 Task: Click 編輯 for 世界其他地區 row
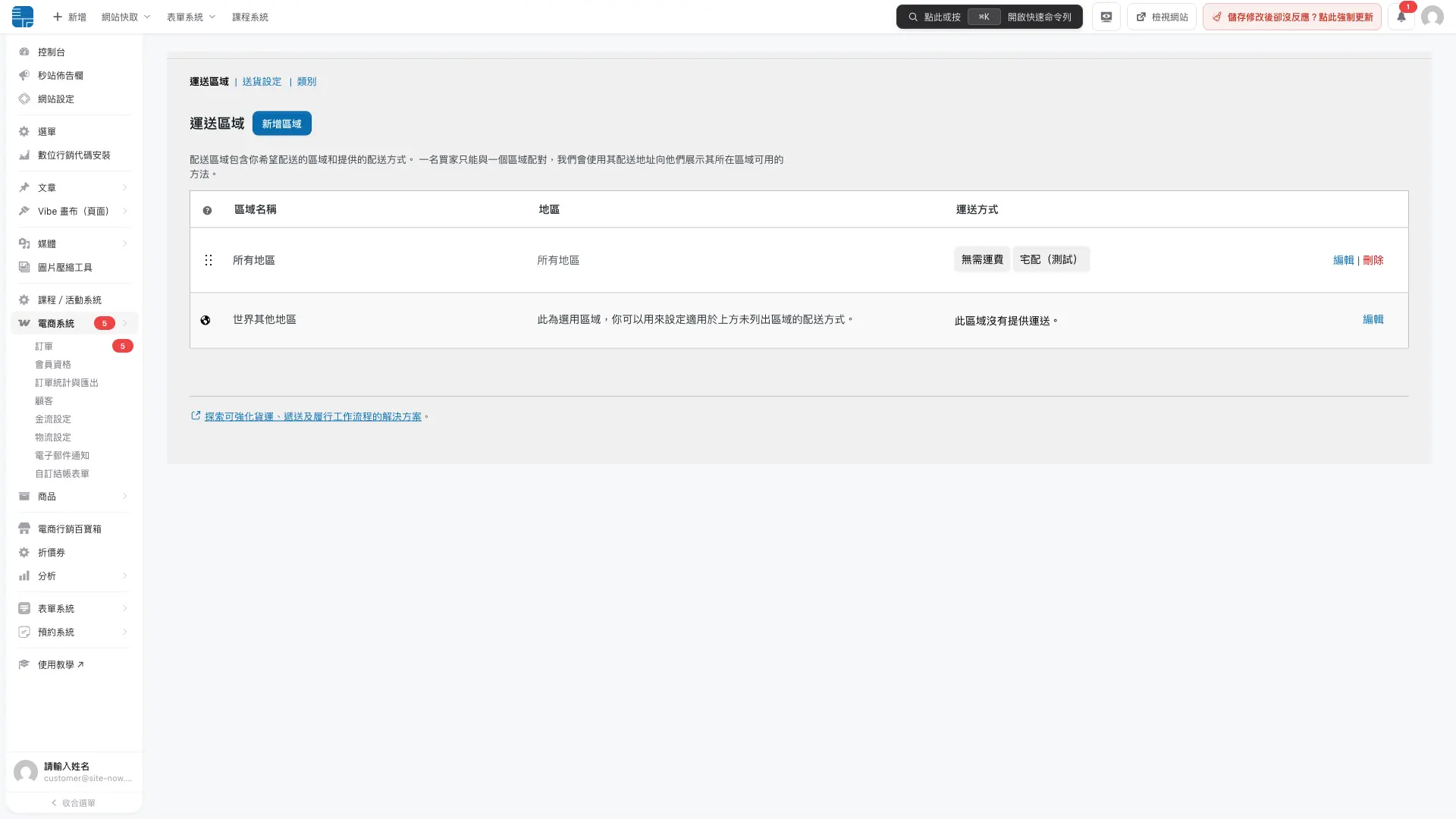(x=1373, y=319)
